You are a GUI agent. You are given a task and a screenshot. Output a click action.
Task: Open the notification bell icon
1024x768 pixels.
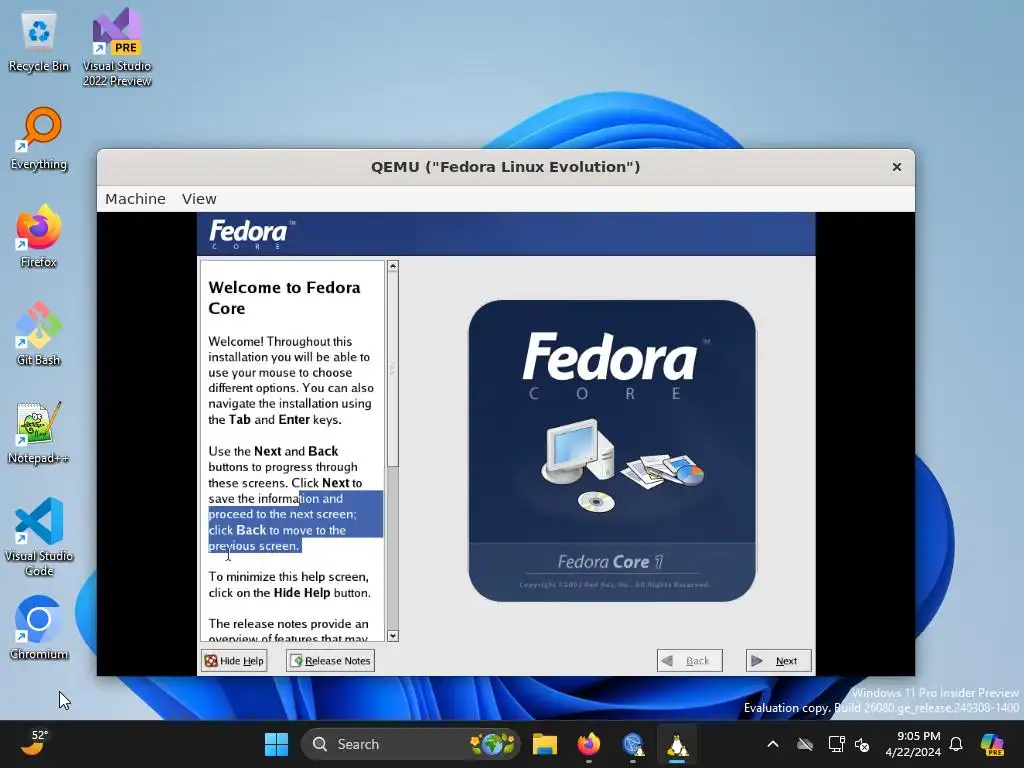956,744
